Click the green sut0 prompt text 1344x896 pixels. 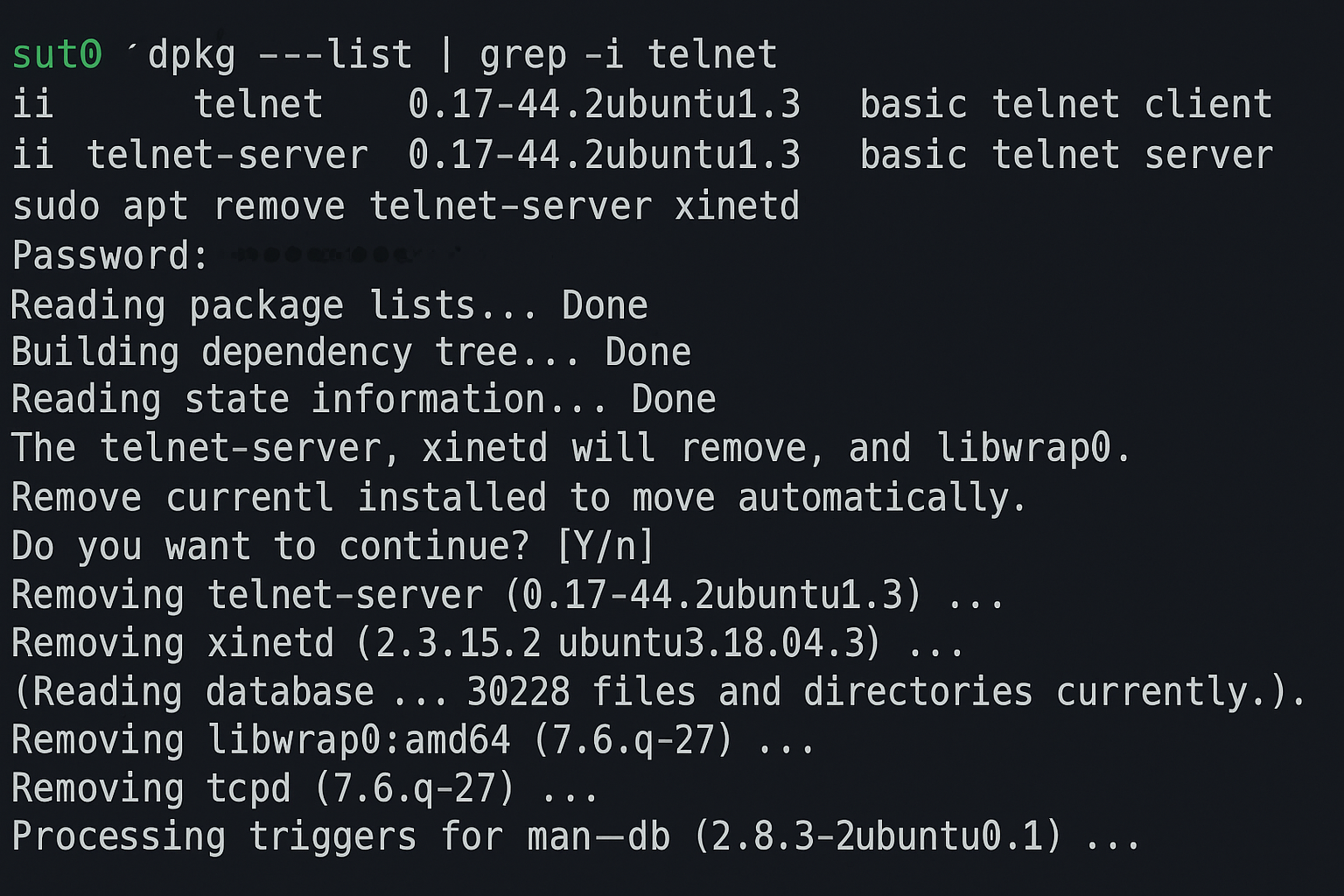tap(57, 55)
